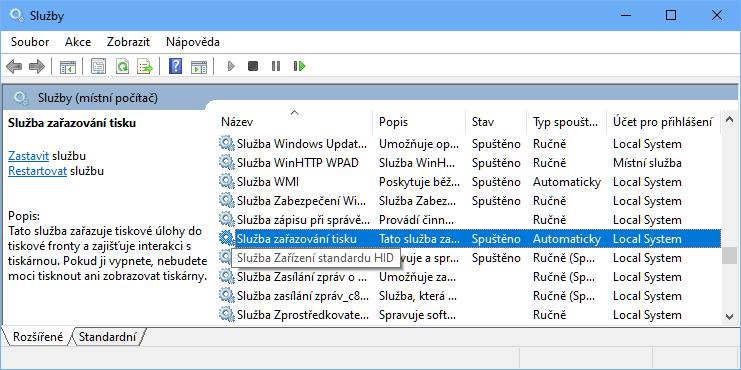
Task: Open the Nápověda menu
Action: pos(193,42)
